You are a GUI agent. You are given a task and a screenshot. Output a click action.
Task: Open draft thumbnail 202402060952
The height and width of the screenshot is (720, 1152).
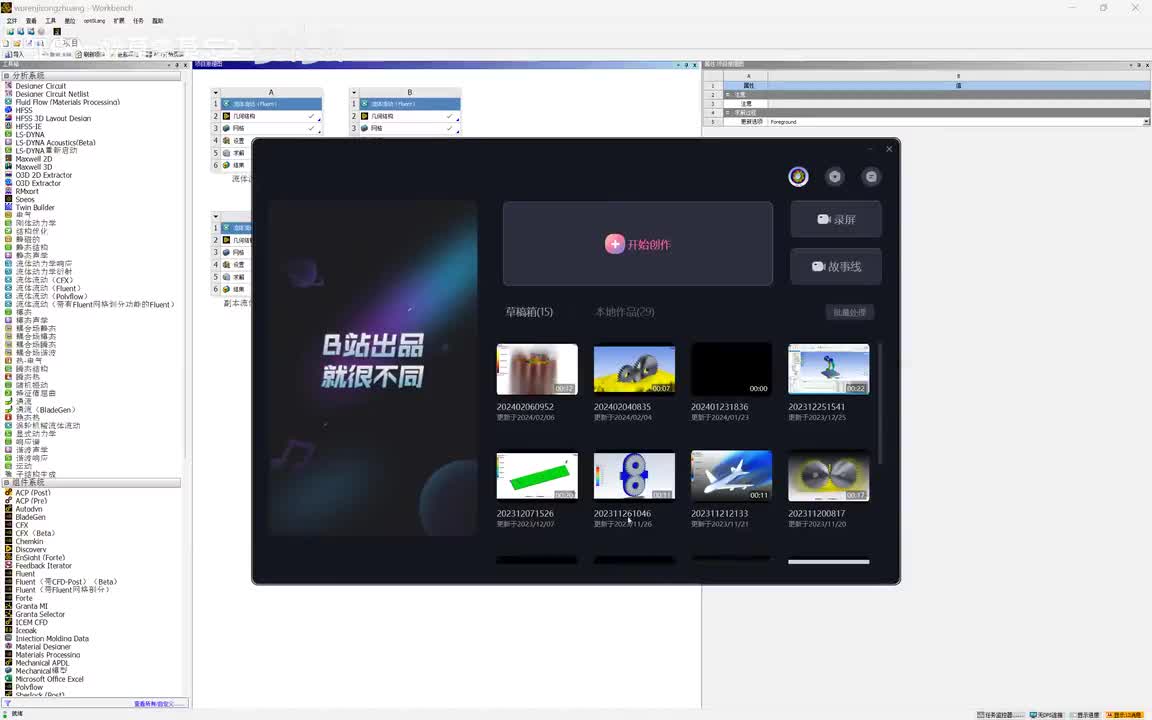537,369
